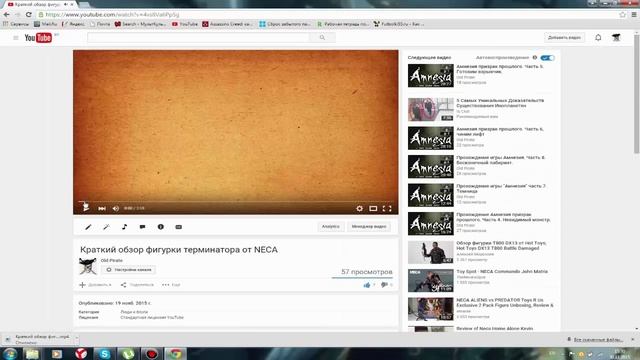Open the Apps bookmarks shortcut
This screenshot has width=640, height=360.
pyautogui.click(x=16, y=24)
